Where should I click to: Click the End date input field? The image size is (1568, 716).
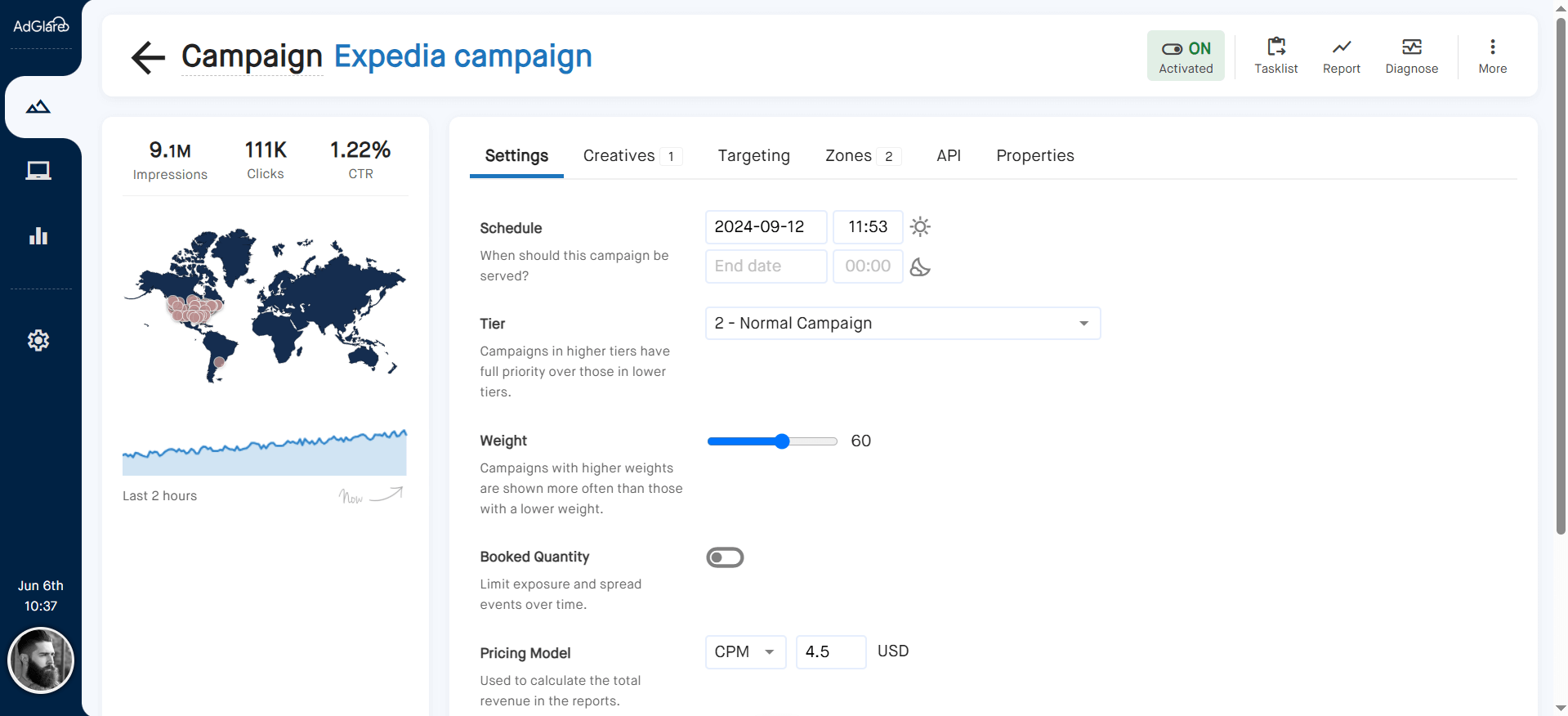click(x=766, y=266)
